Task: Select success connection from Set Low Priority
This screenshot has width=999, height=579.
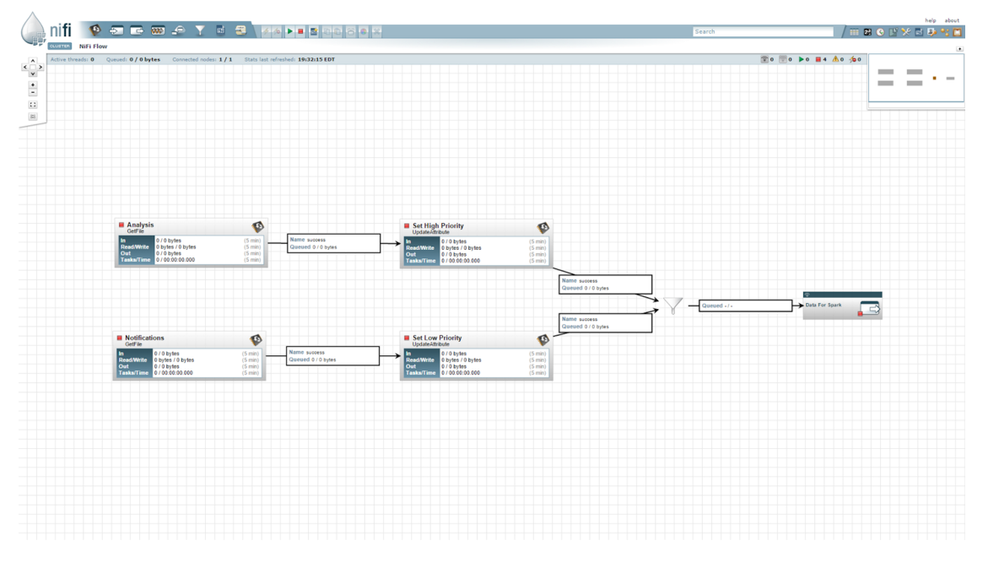Action: pos(605,322)
